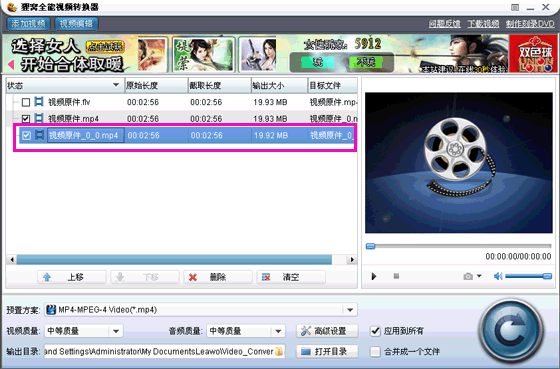The width and height of the screenshot is (560, 369).
Task: Take a snapshot with the camera icon
Action: (468, 276)
